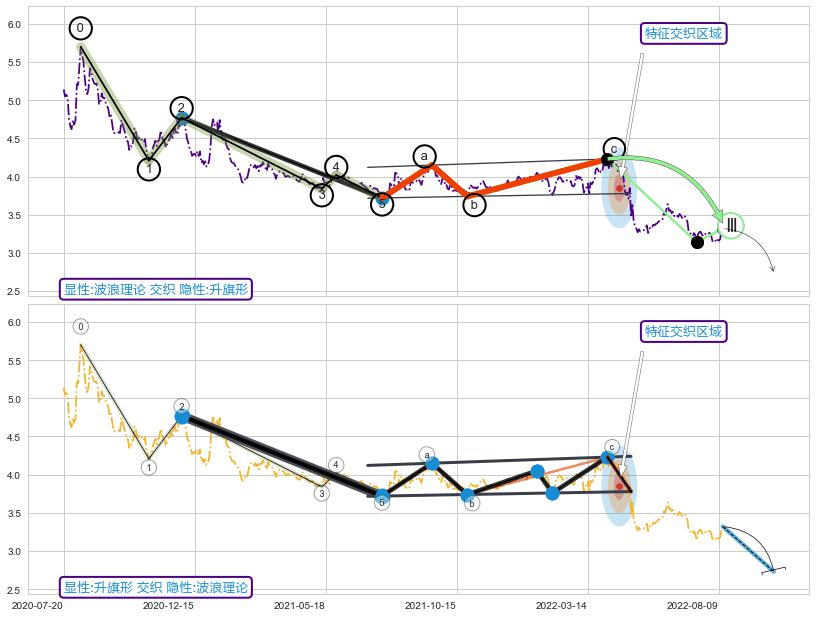Click small circled 0 in the lower chart
Image resolution: width=816 pixels, height=617 pixels.
coord(81,326)
